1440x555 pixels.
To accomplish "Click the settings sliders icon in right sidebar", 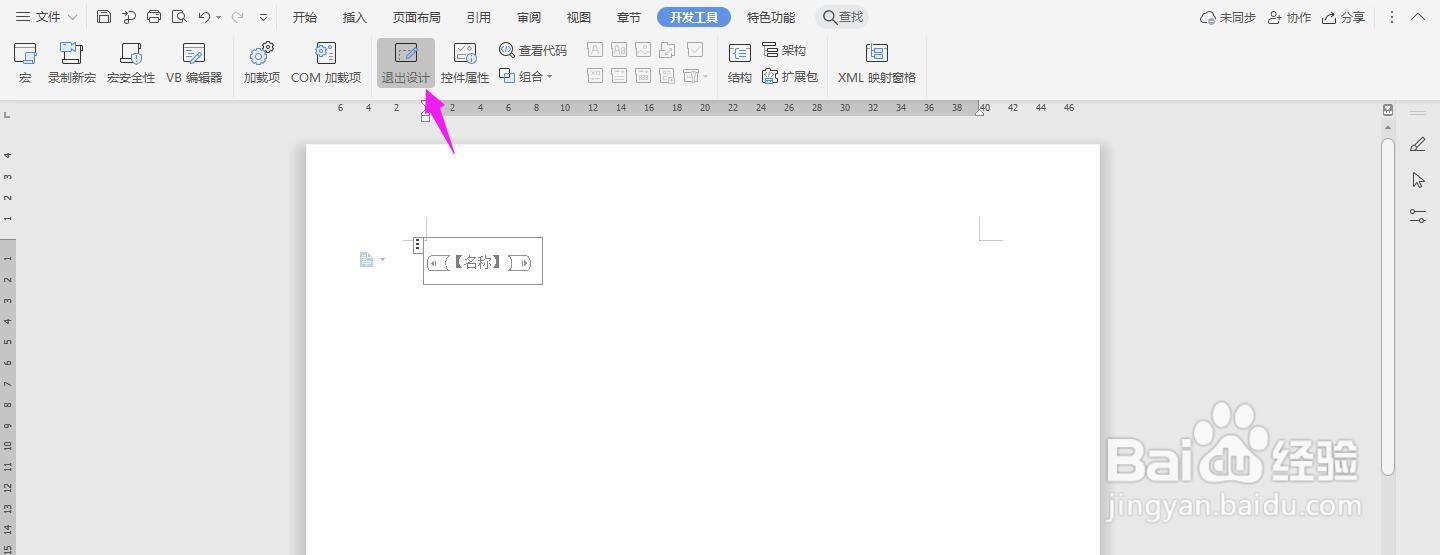I will pos(1418,215).
